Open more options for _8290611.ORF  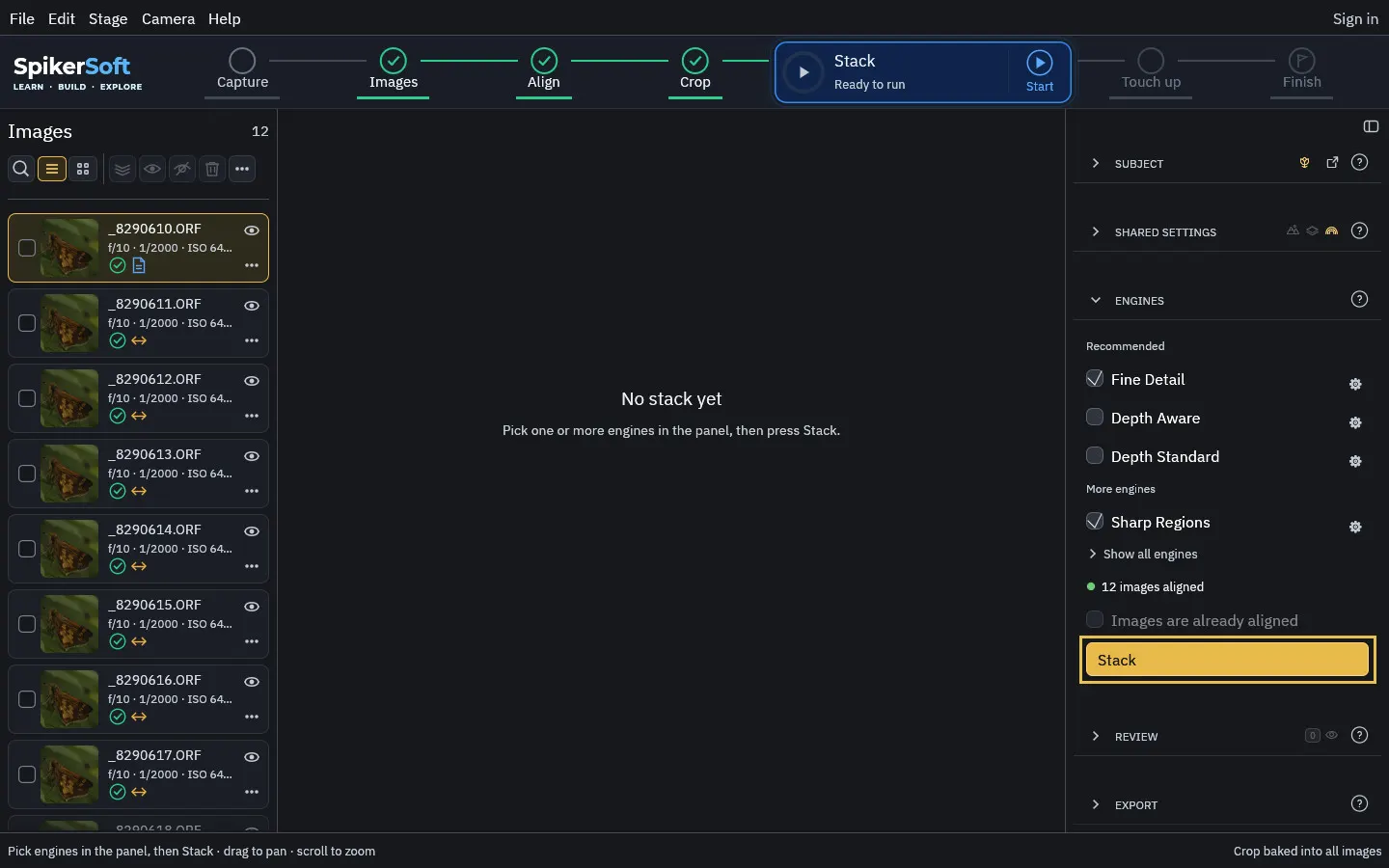point(252,340)
